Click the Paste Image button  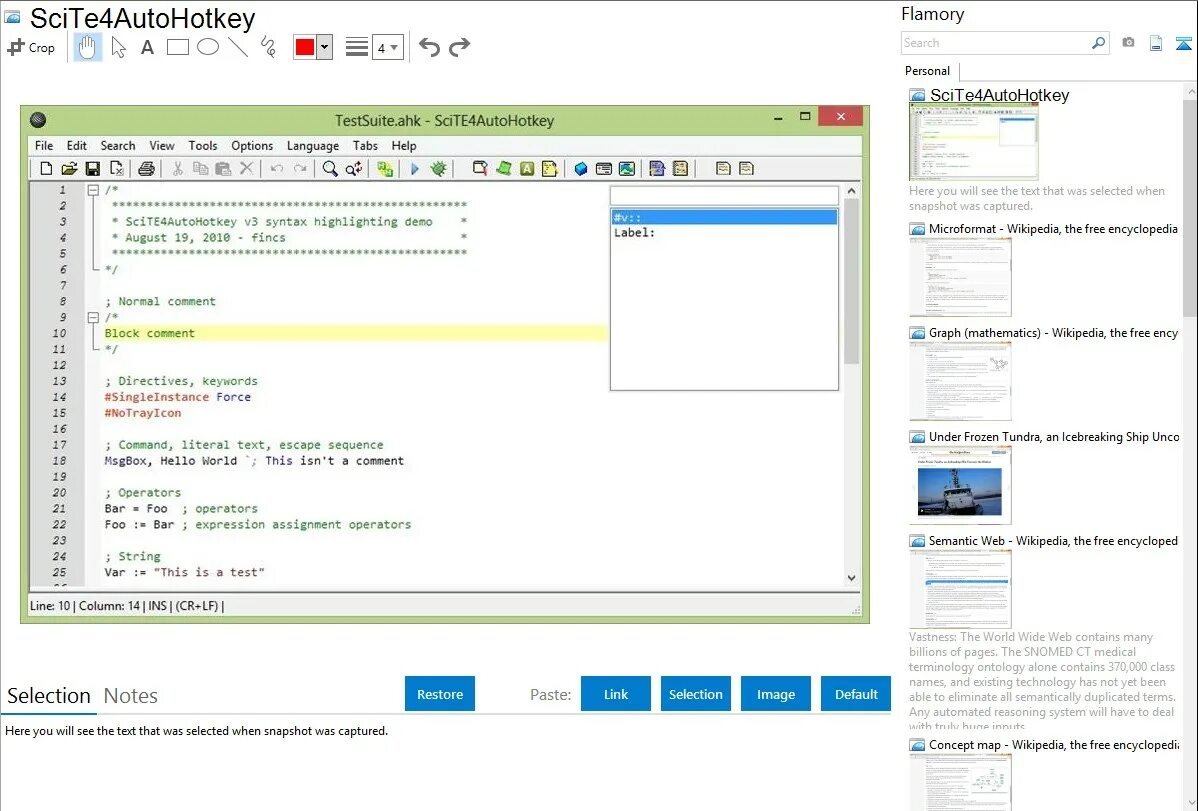click(775, 694)
